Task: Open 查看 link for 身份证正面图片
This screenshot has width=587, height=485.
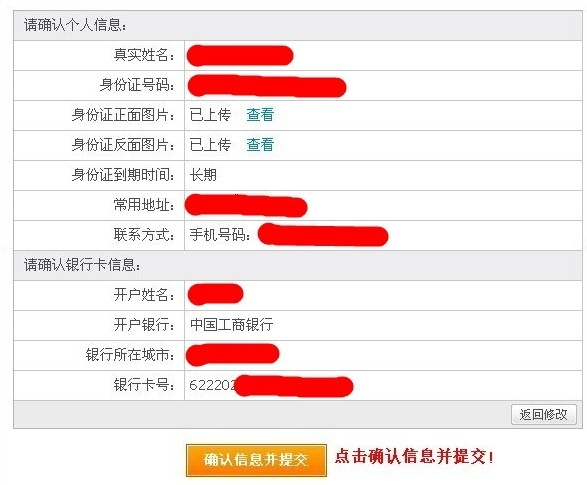Action: pyautogui.click(x=260, y=115)
